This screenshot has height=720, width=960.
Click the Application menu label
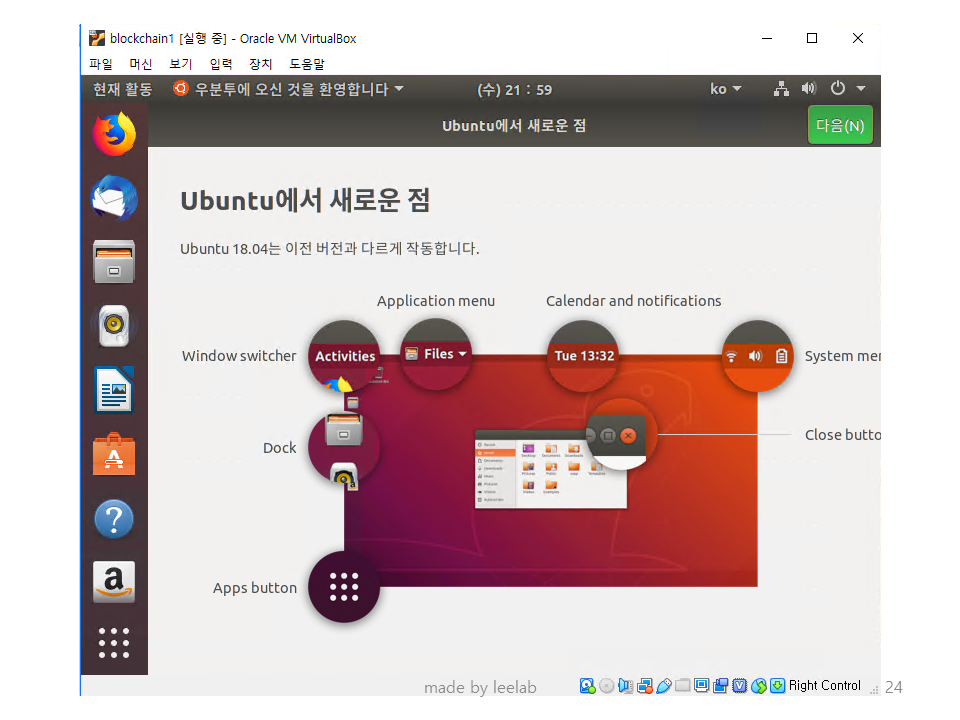click(436, 301)
